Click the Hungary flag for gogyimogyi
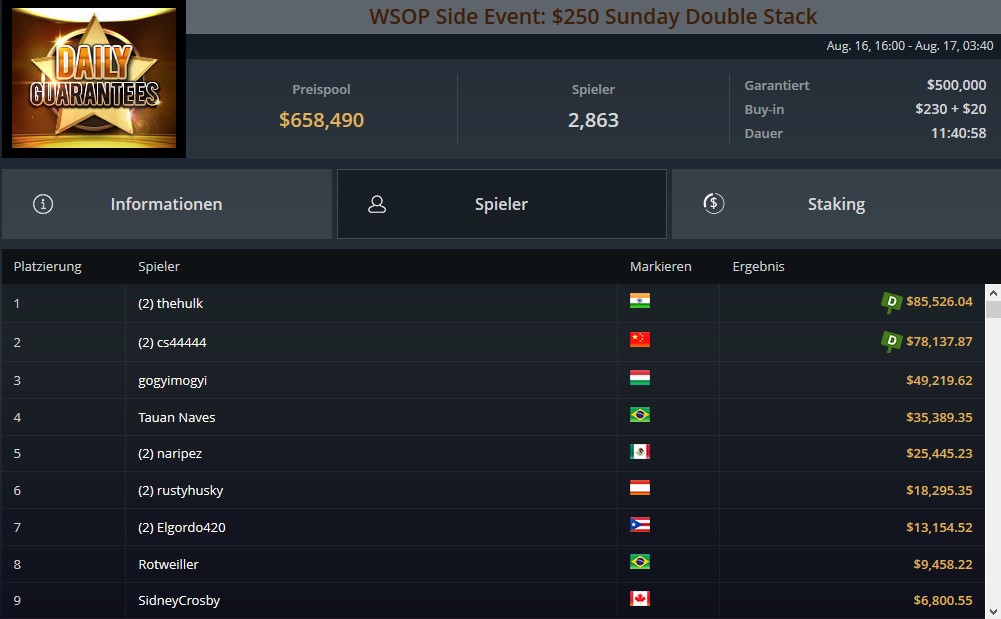 (x=640, y=378)
